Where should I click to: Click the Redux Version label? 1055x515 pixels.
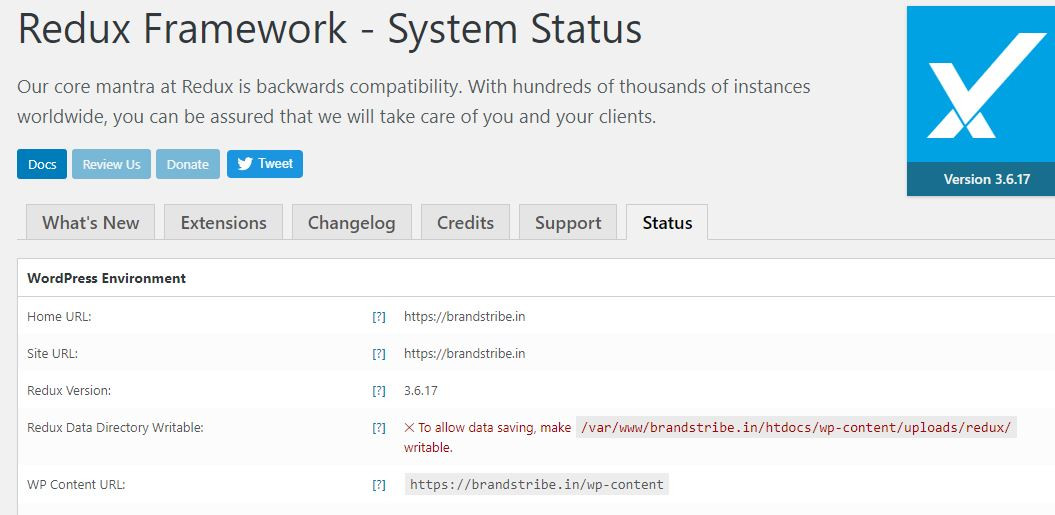coord(69,390)
